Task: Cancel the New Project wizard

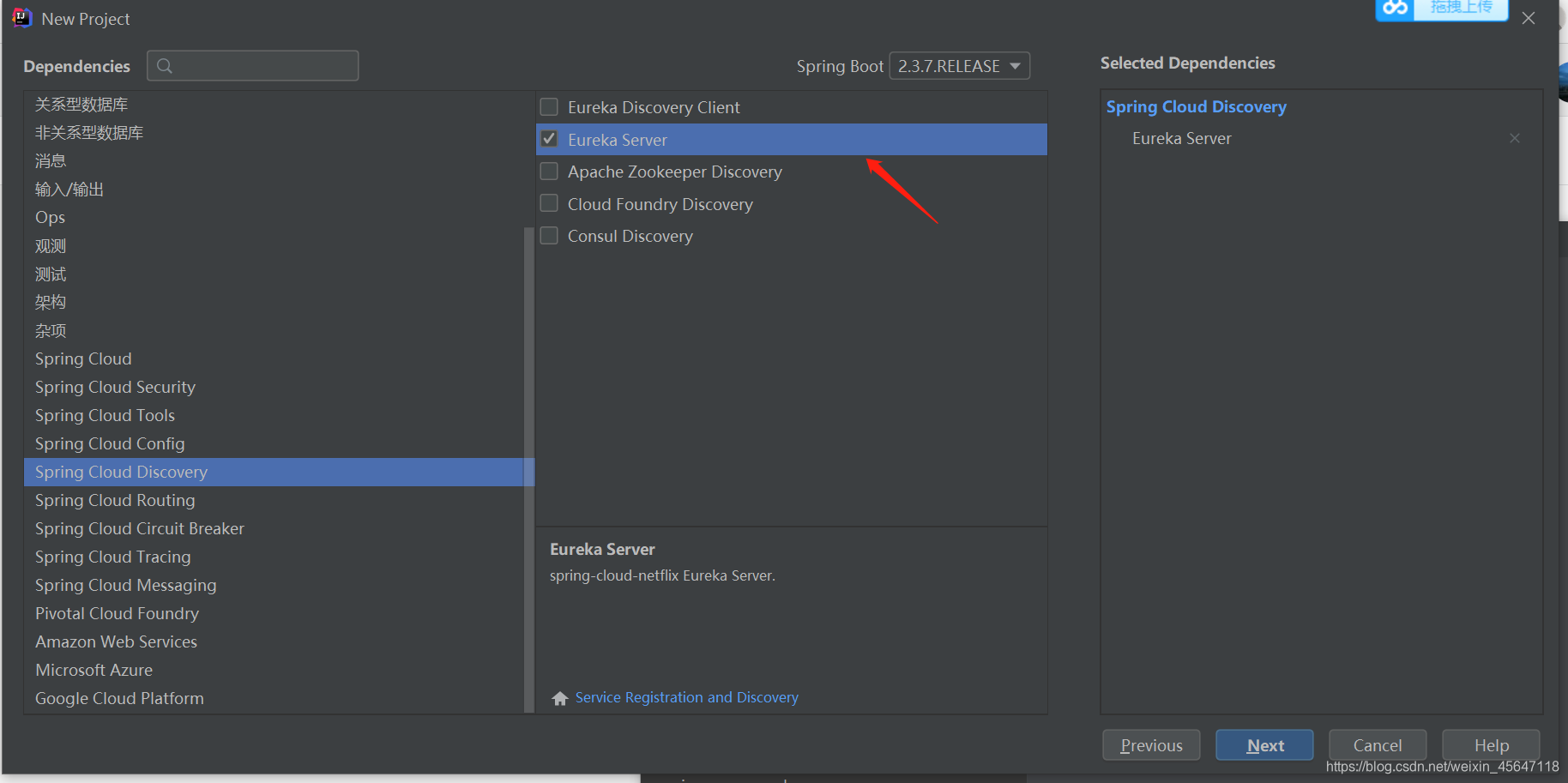Action: click(x=1378, y=745)
